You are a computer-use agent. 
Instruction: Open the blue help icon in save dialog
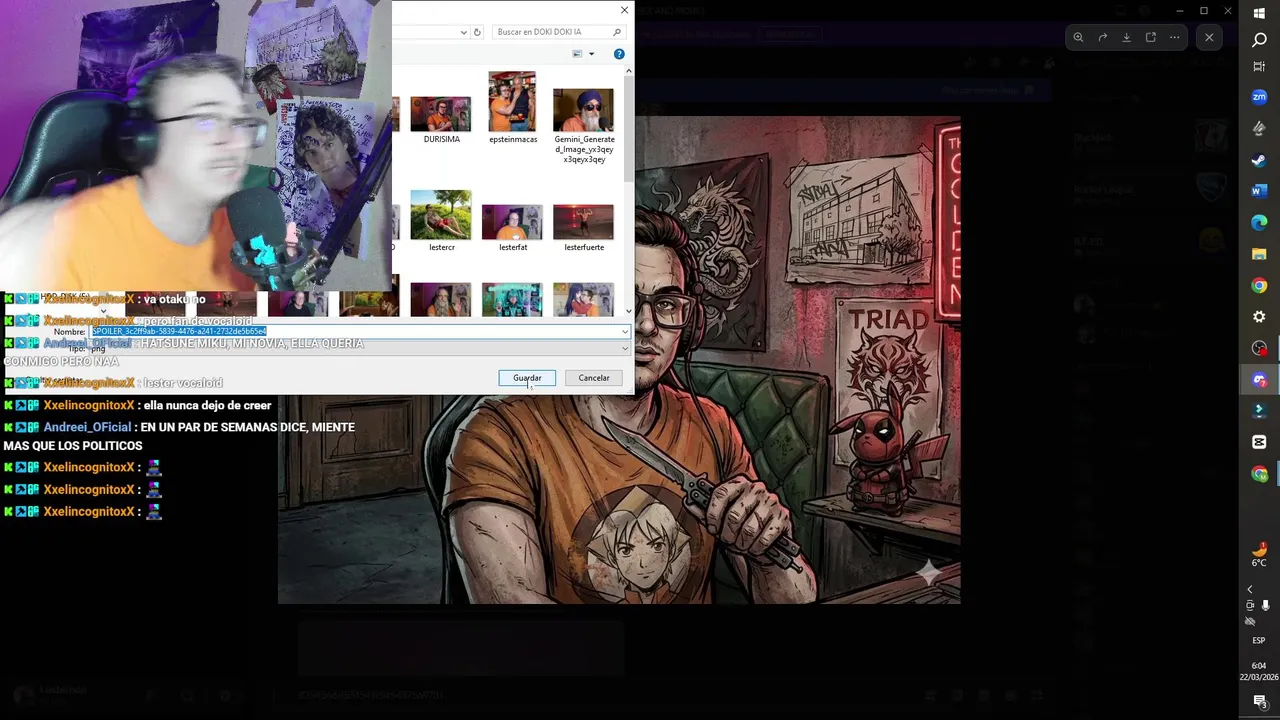pos(619,54)
